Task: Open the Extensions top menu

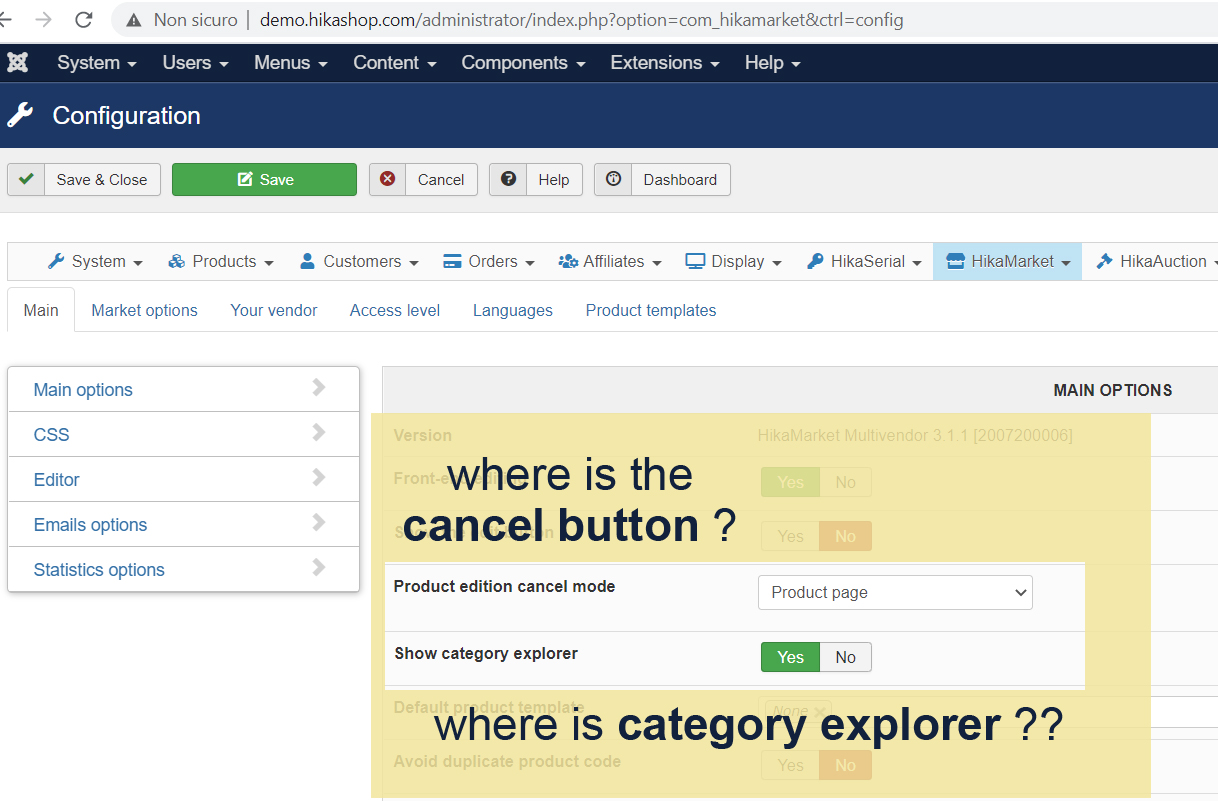Action: point(665,62)
